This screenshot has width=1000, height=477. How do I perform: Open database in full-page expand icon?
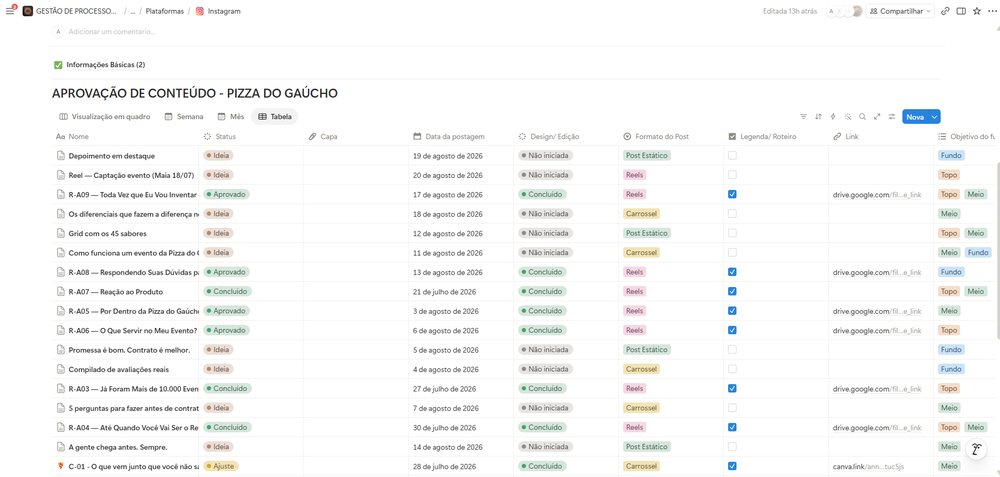pos(877,117)
